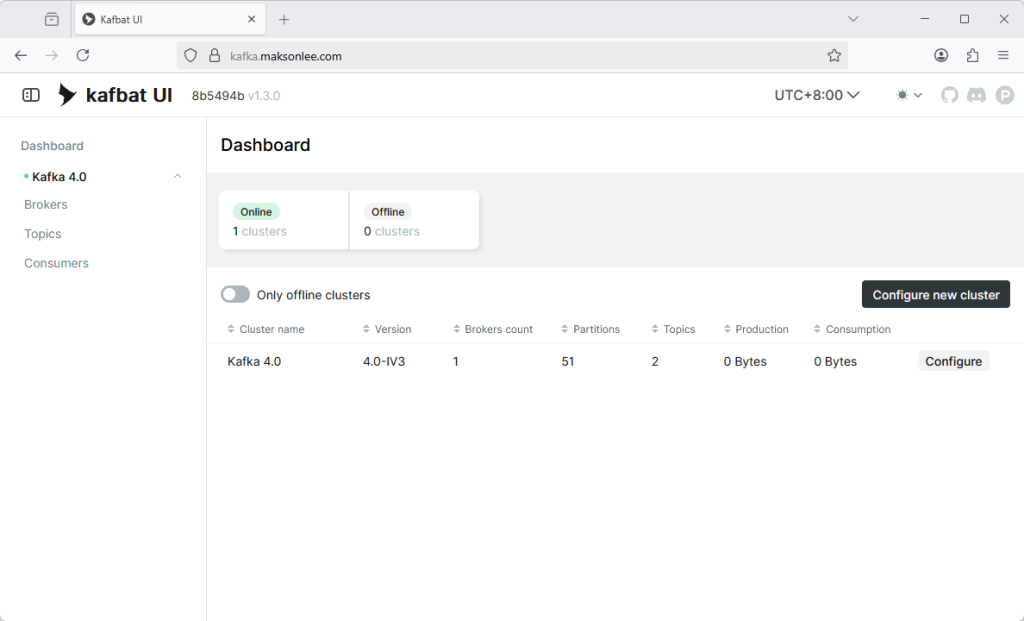Sort by Production column
The height and width of the screenshot is (621, 1024).
756,329
